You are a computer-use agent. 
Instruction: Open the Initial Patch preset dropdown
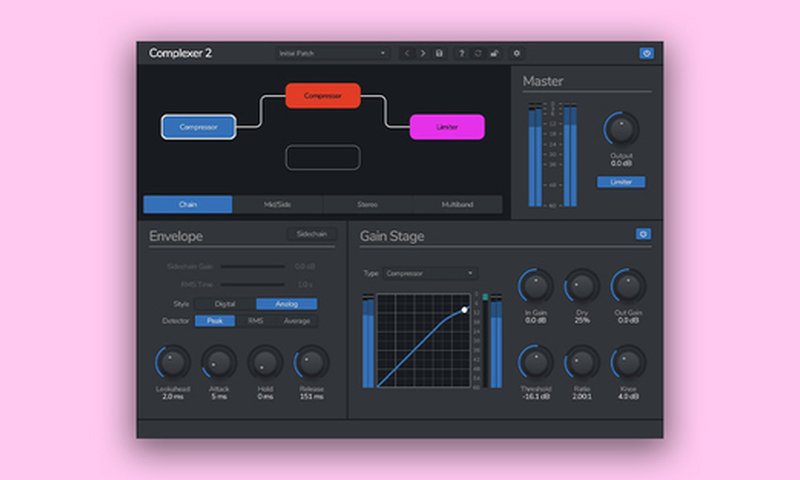tap(333, 53)
